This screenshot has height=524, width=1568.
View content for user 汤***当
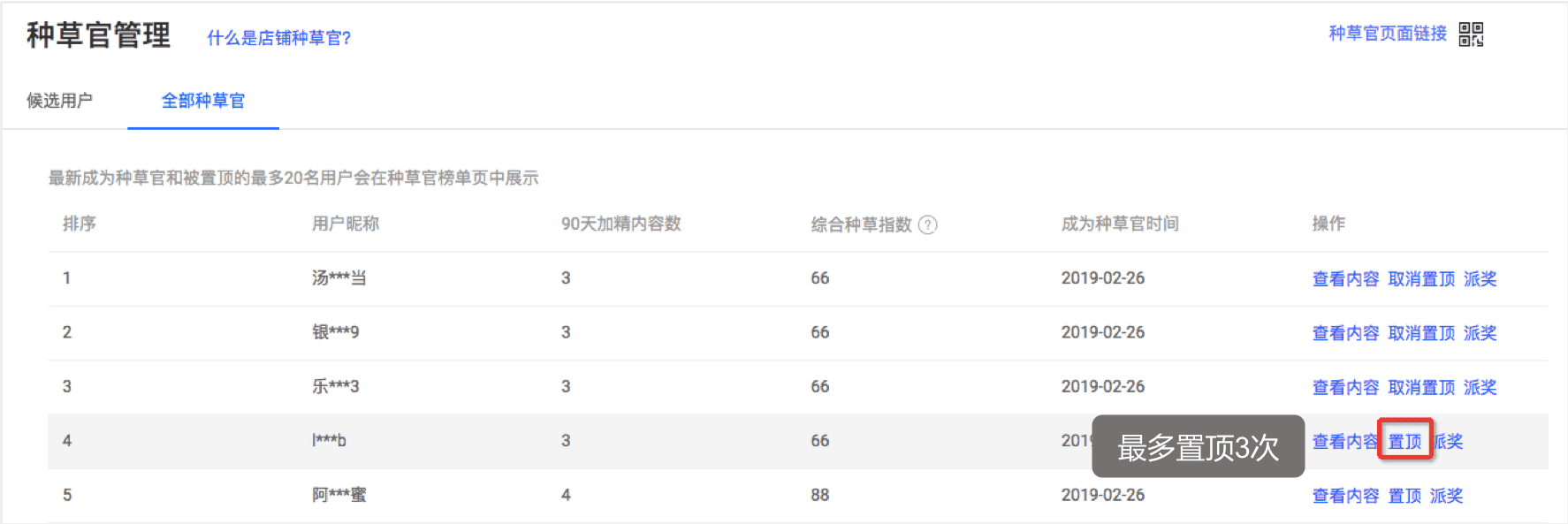[1345, 279]
